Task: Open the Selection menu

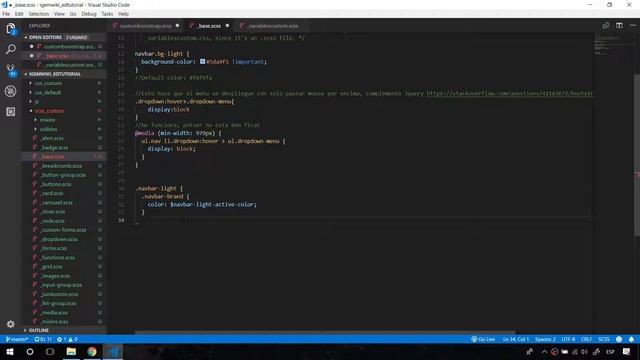Action: tap(38, 14)
